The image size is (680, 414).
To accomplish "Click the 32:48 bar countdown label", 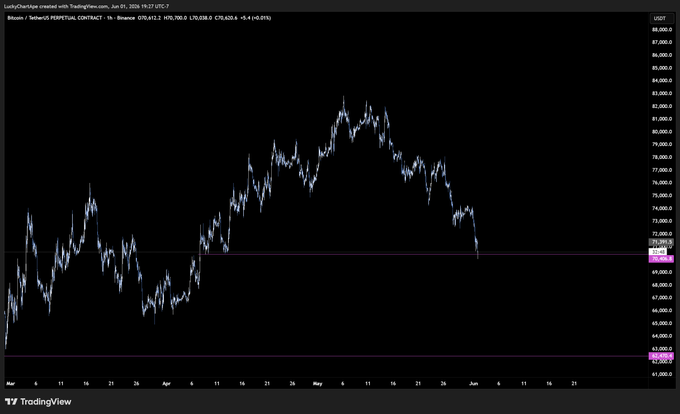I will pyautogui.click(x=658, y=252).
